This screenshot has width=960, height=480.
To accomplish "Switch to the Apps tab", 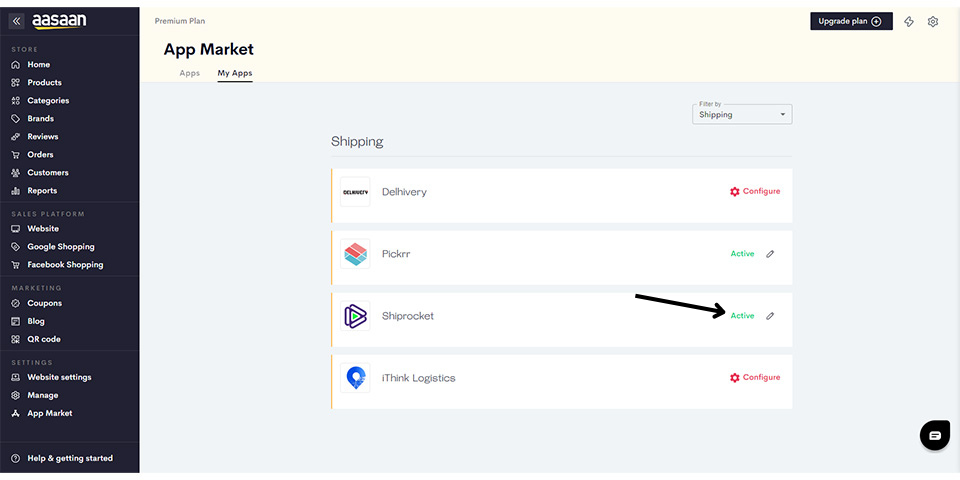I will click(x=189, y=73).
